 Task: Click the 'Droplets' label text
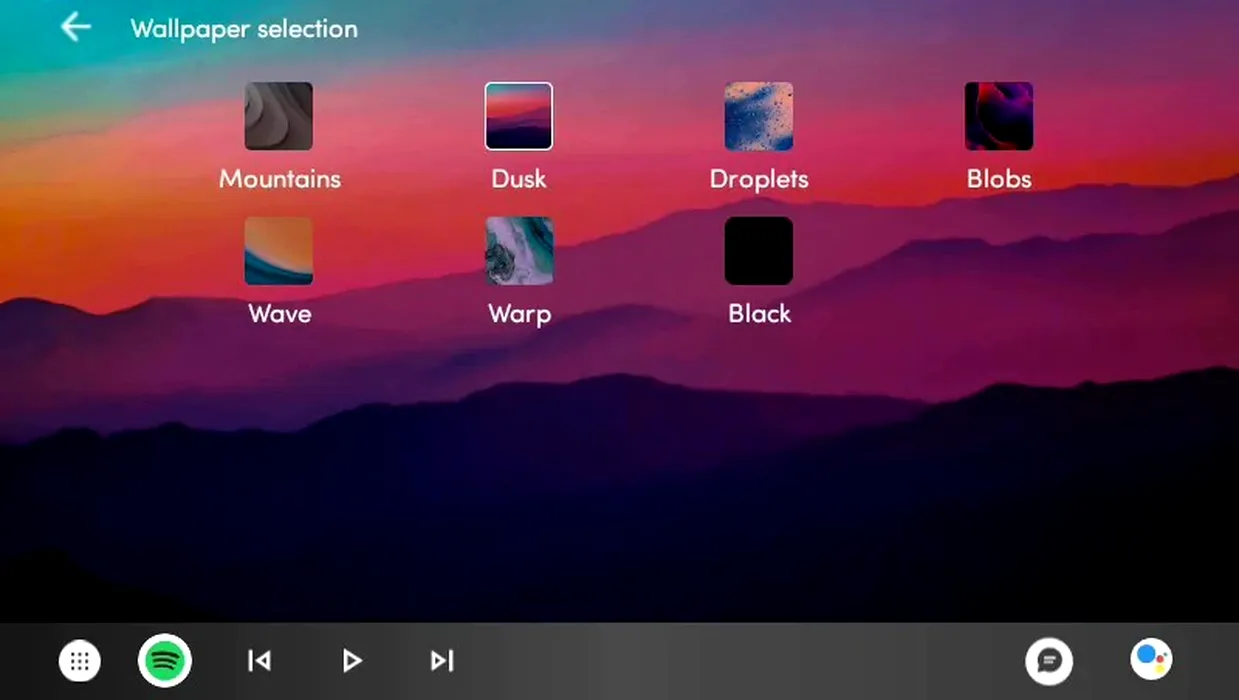[759, 180]
